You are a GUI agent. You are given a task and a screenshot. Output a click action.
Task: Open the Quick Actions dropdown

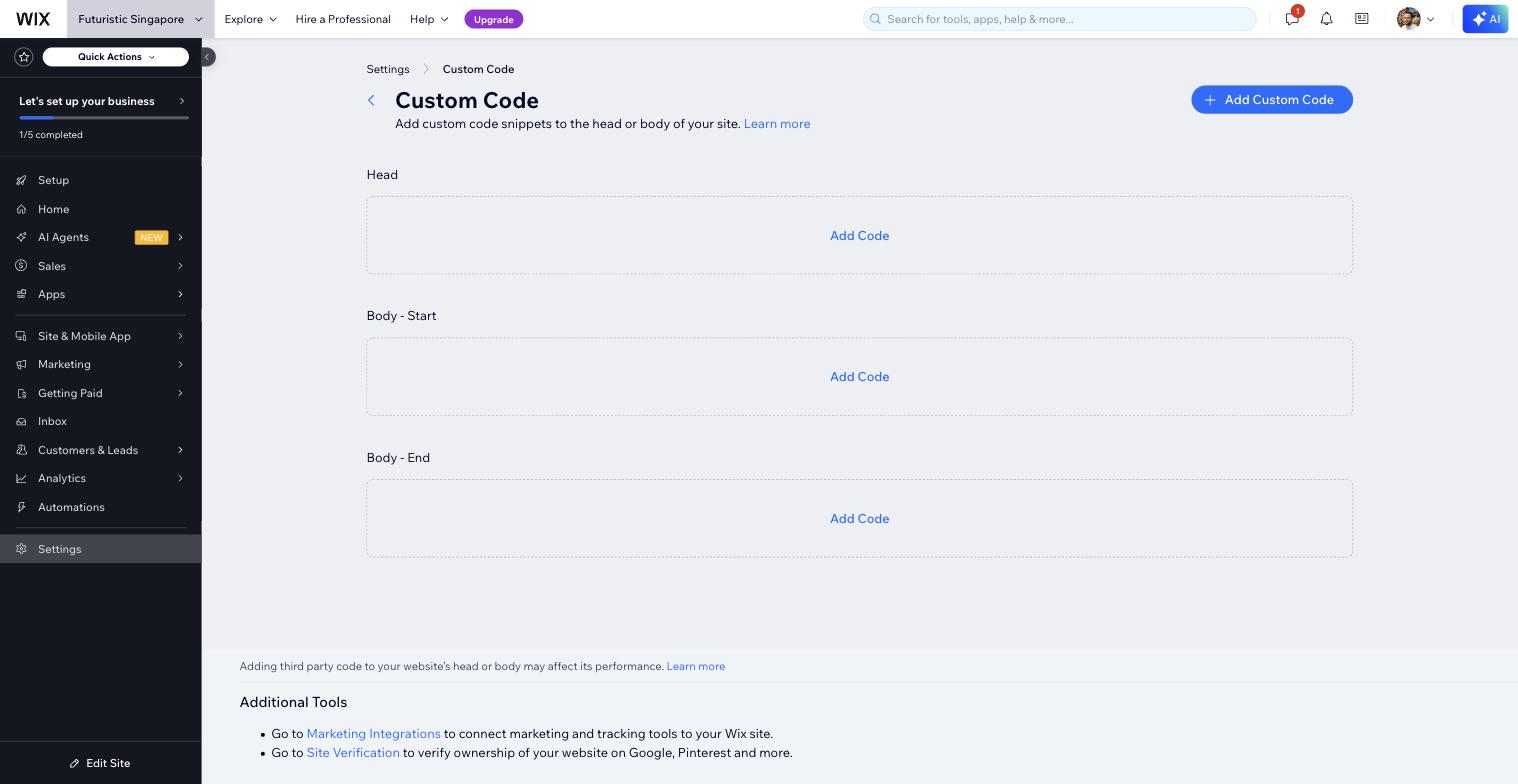coord(116,57)
